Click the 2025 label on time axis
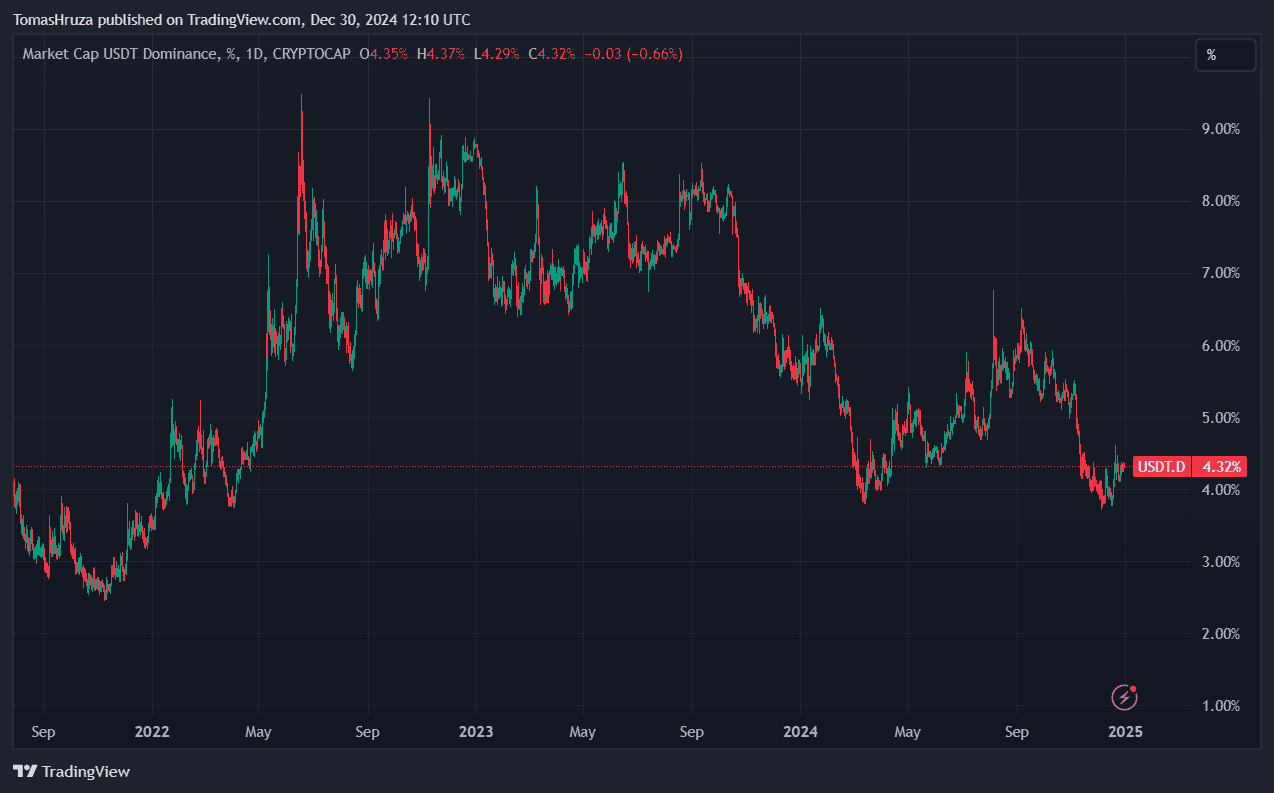Screen dimensions: 1274x793 tap(1125, 732)
